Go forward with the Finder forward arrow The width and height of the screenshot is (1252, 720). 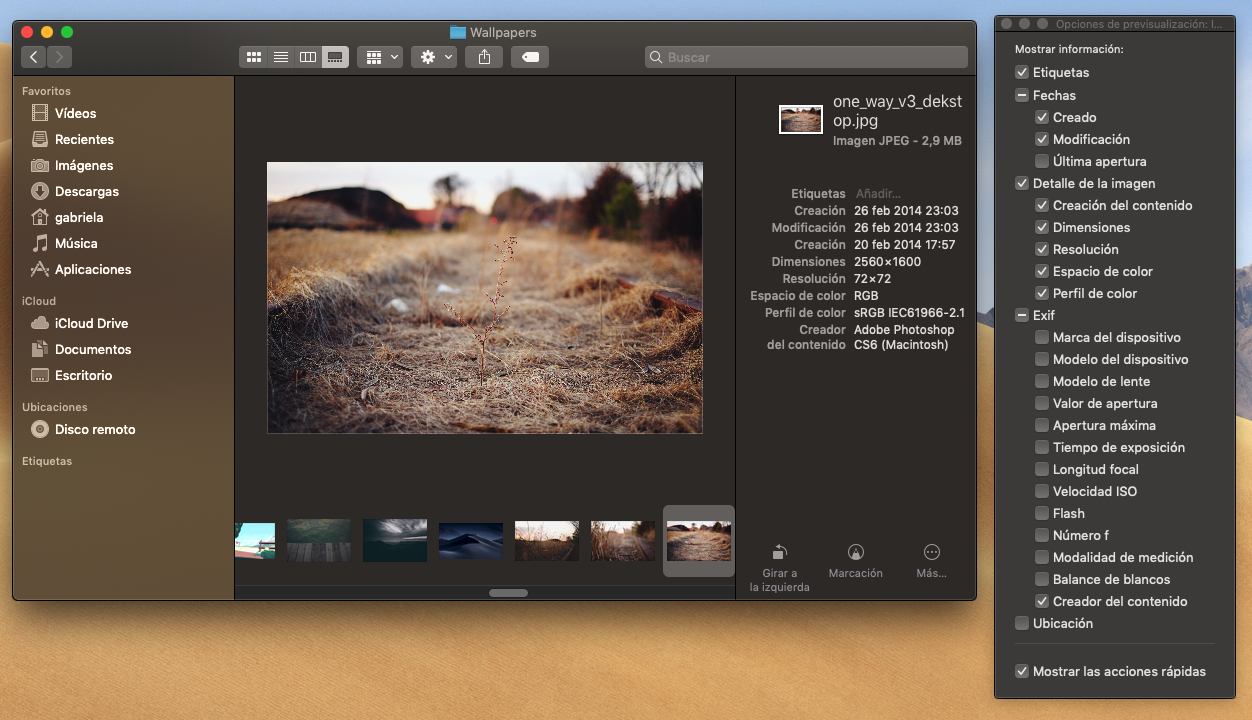point(59,57)
